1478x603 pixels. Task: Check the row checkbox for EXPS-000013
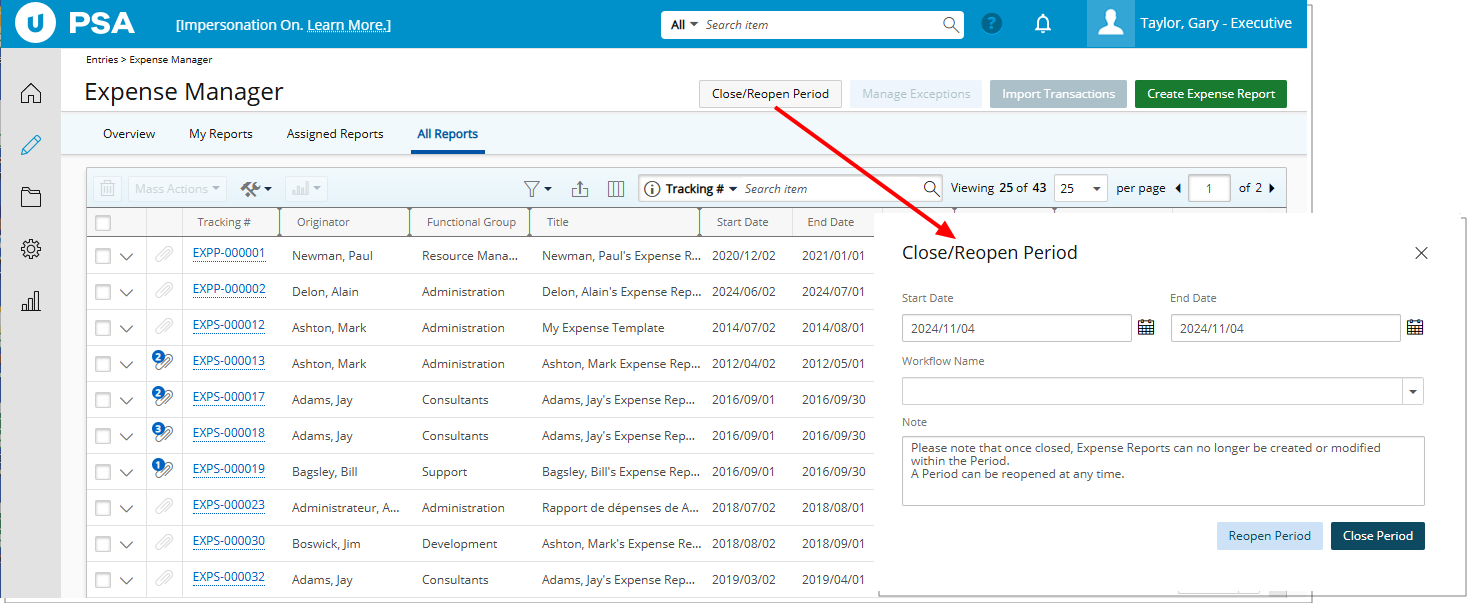tap(103, 364)
